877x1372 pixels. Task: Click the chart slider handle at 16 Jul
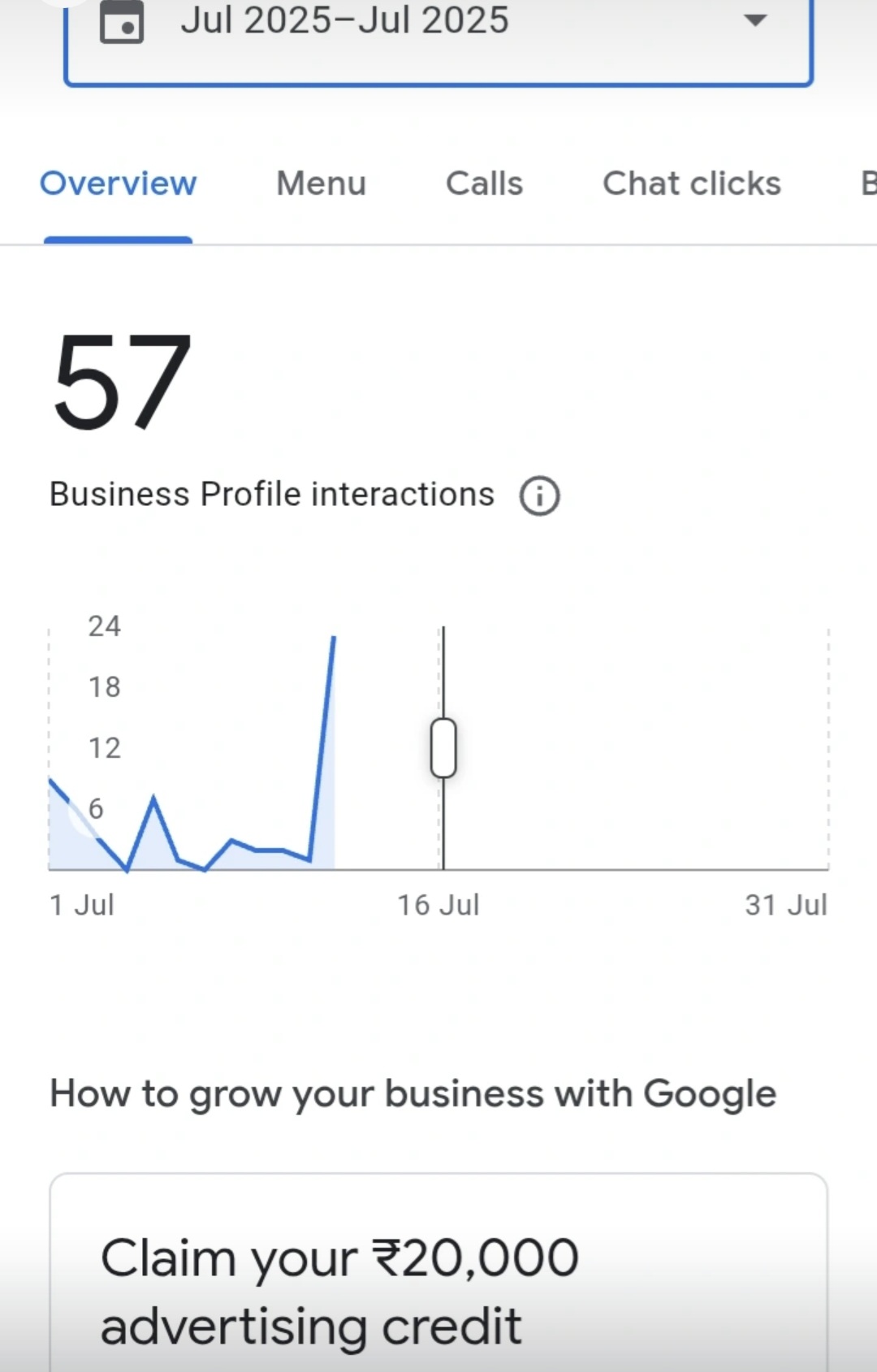coord(443,748)
